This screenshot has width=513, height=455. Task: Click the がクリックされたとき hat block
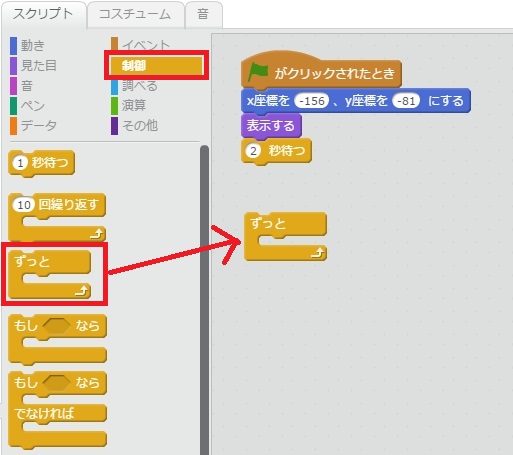tap(321, 70)
